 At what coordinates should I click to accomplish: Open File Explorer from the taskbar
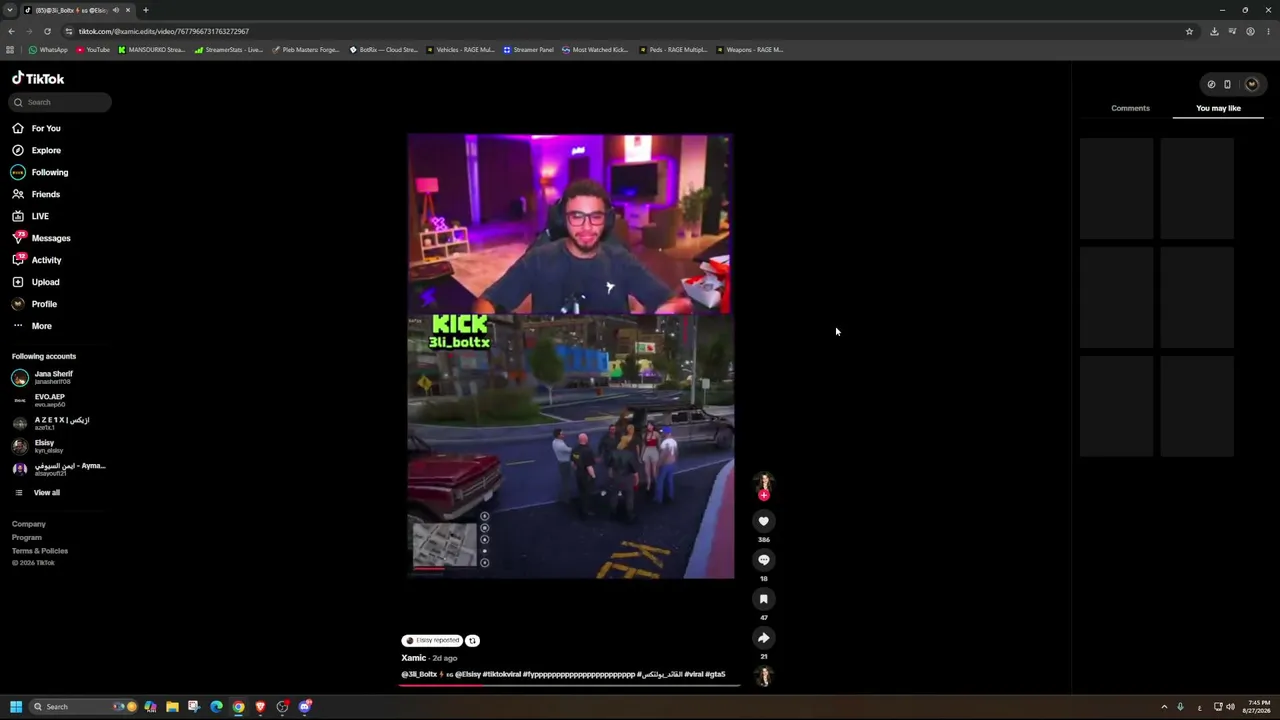click(172, 707)
